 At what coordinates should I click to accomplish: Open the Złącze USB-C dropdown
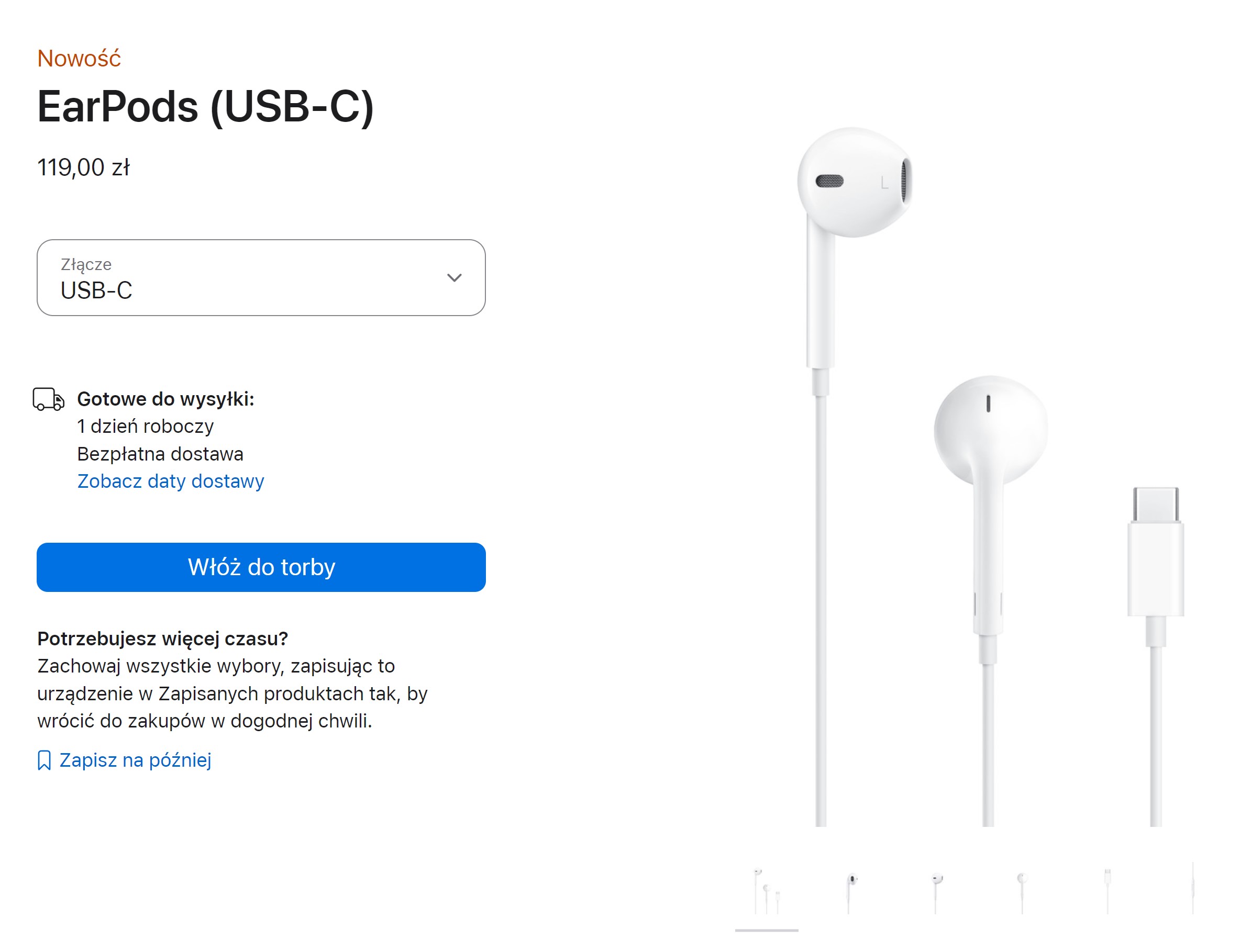261,278
